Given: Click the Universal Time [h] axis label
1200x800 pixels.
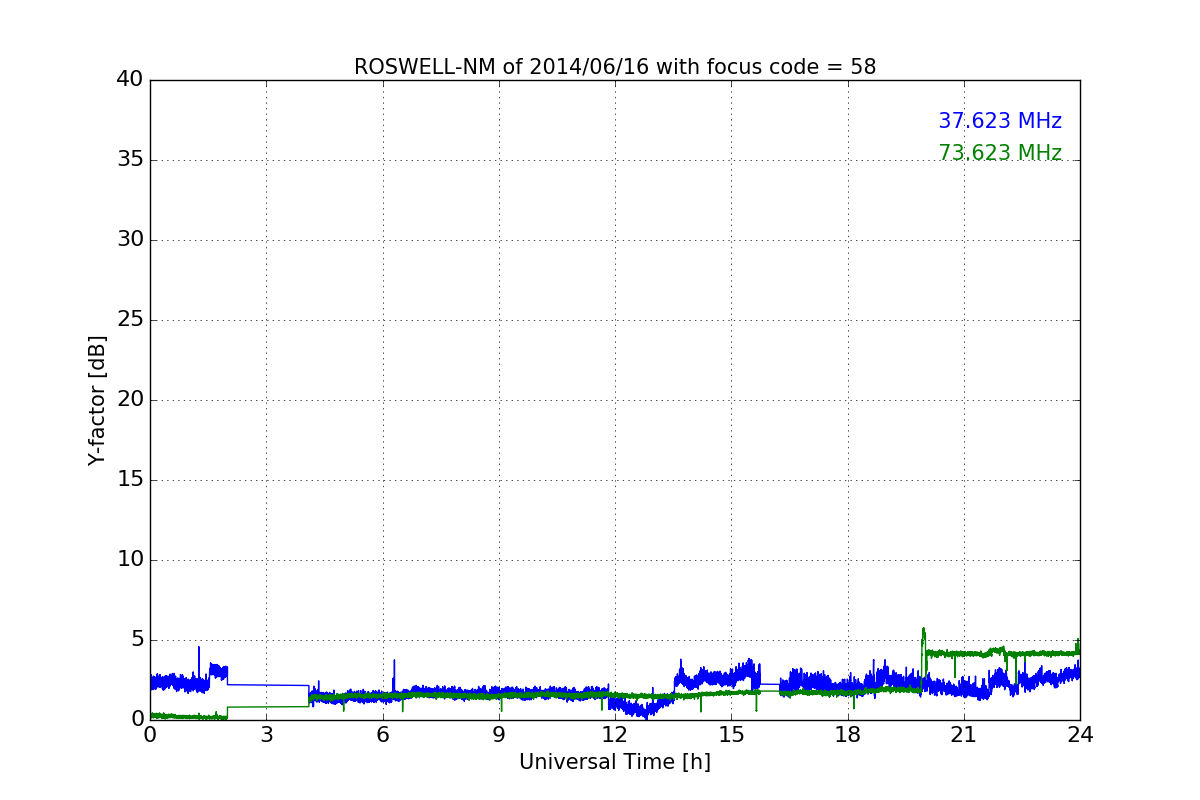Looking at the screenshot, I should tap(615, 762).
